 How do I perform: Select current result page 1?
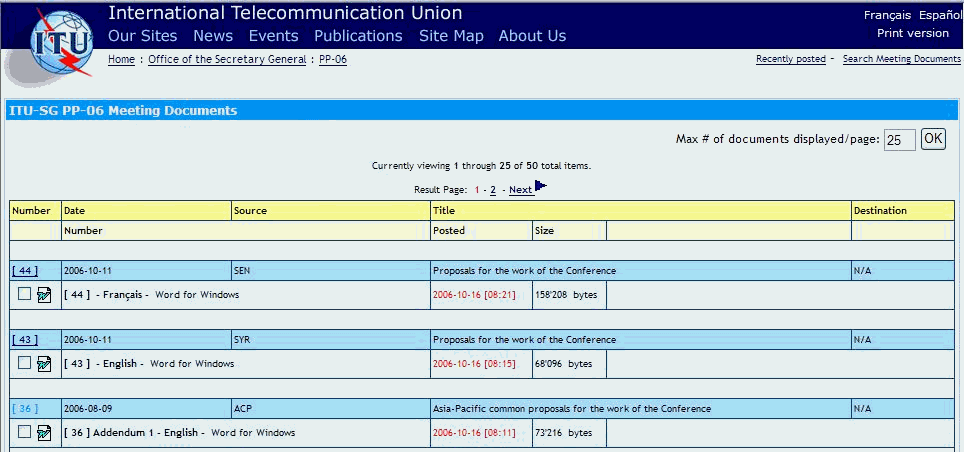point(477,190)
